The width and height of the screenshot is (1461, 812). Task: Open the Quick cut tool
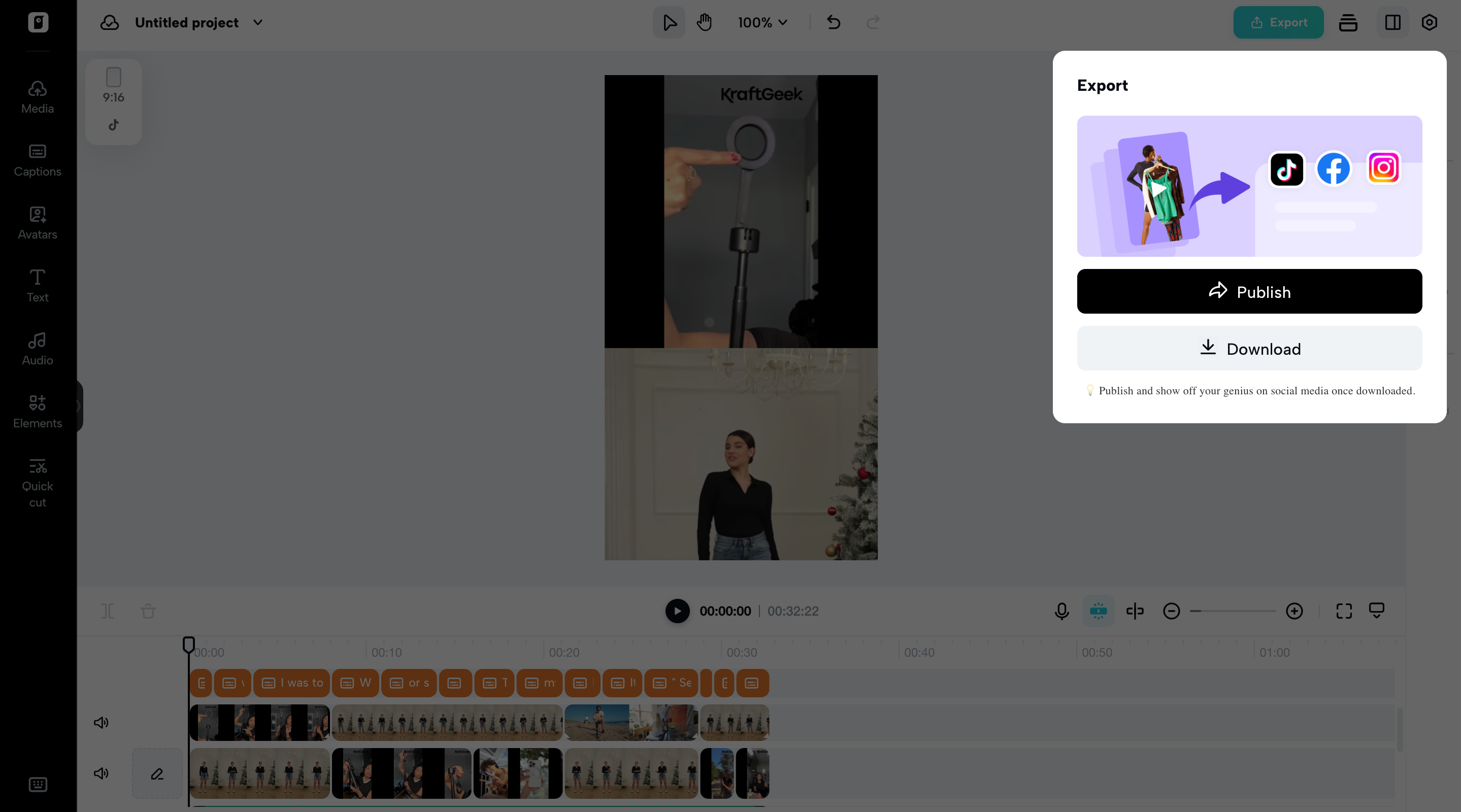[38, 482]
